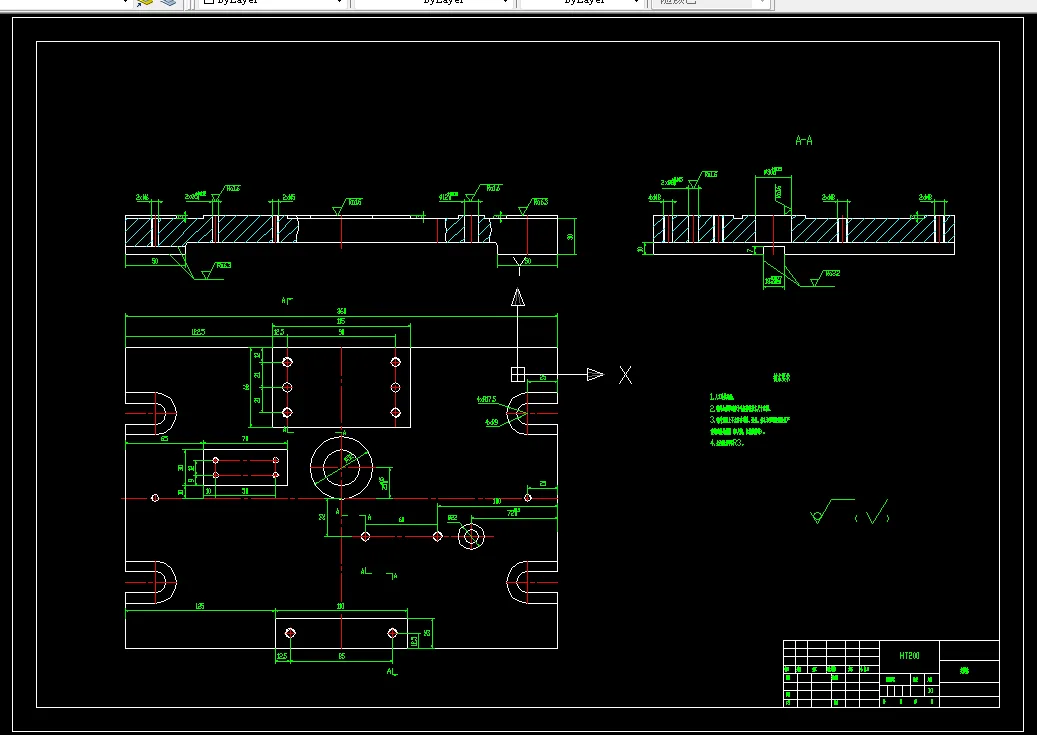This screenshot has width=1037, height=735.
Task: Click the X axis label of UCS icon
Action: click(625, 375)
